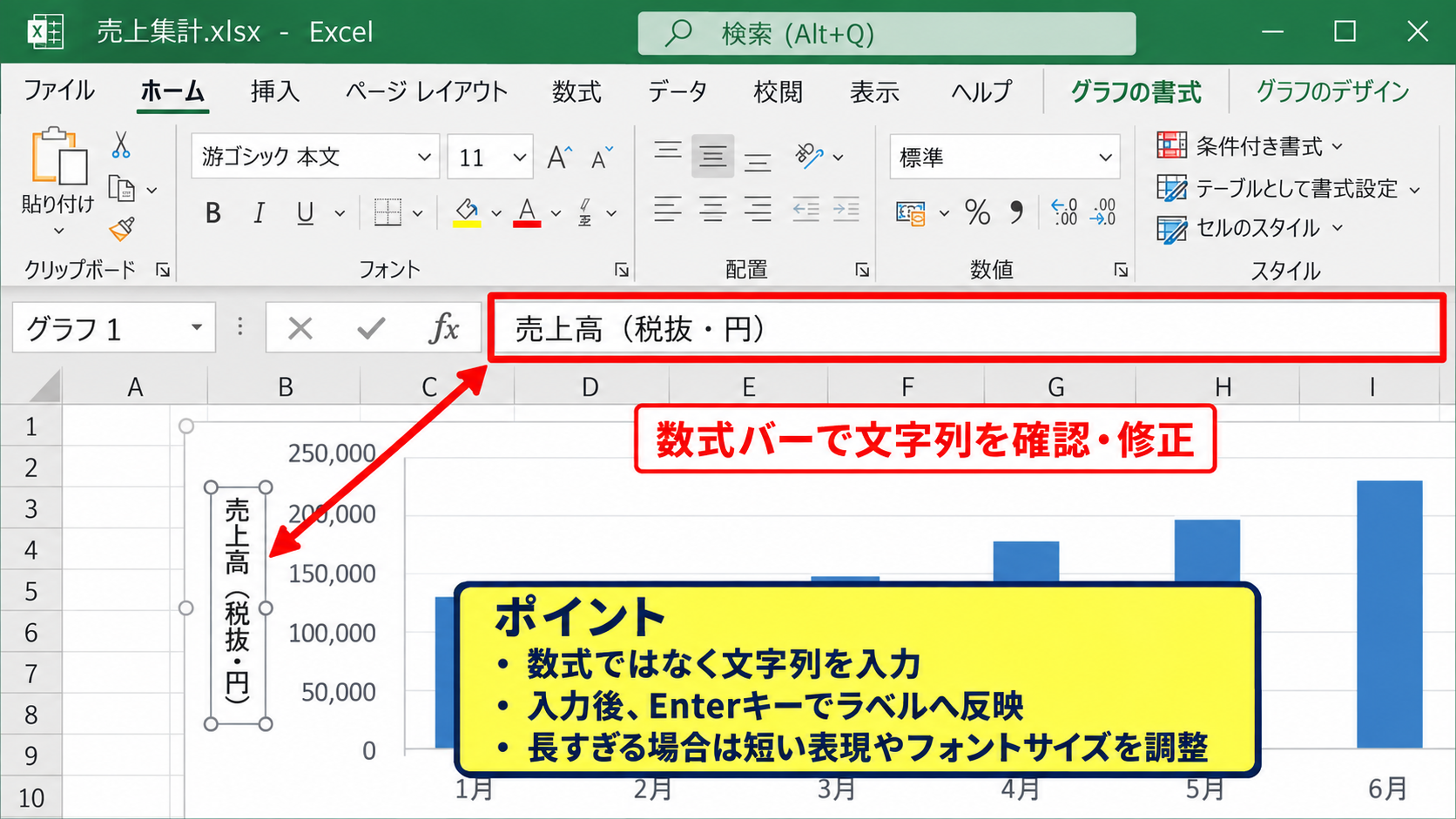The height and width of the screenshot is (819, 1456).
Task: Click the 検索 (Alt+Q) search box
Action: point(886,33)
